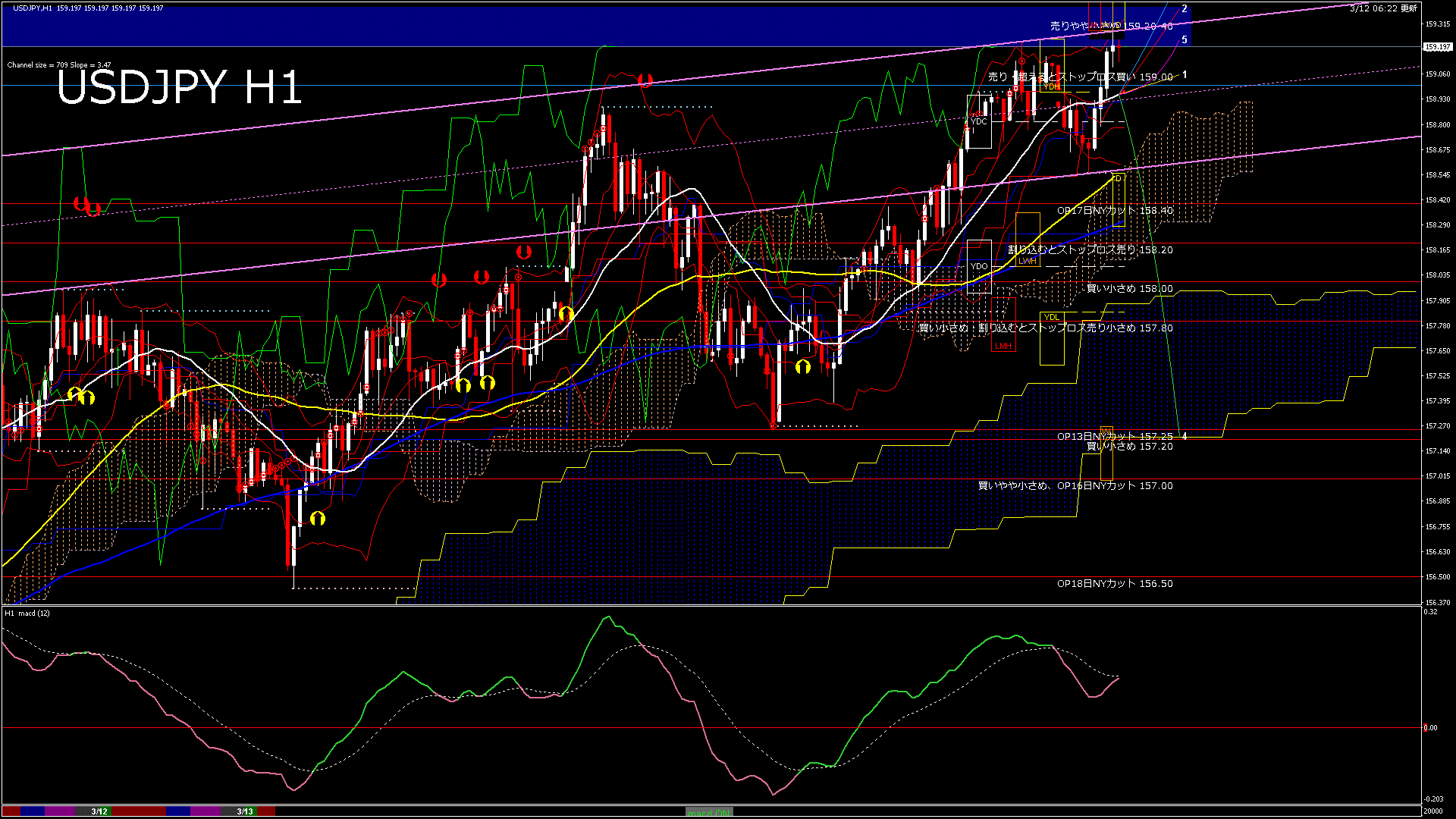Screen dimensions: 1456x819
Task: Click red arrow marker above highest channel peak
Action: pyautogui.click(x=645, y=80)
